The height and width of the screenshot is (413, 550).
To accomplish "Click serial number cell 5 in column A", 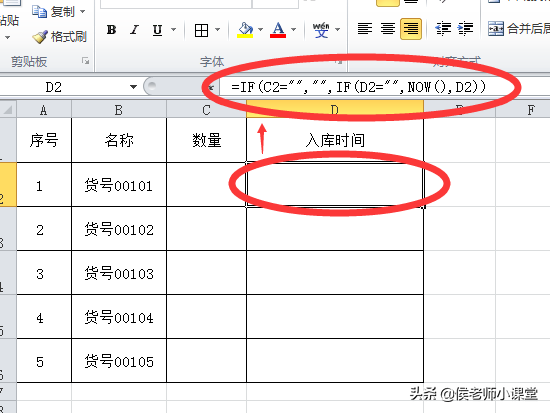I will (x=44, y=361).
